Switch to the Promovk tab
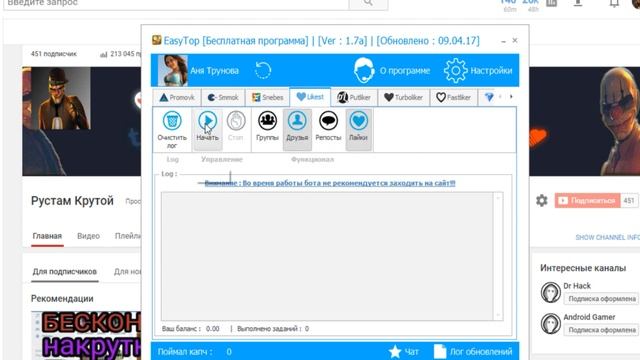Screen dimensions: 640x360 tap(177, 98)
